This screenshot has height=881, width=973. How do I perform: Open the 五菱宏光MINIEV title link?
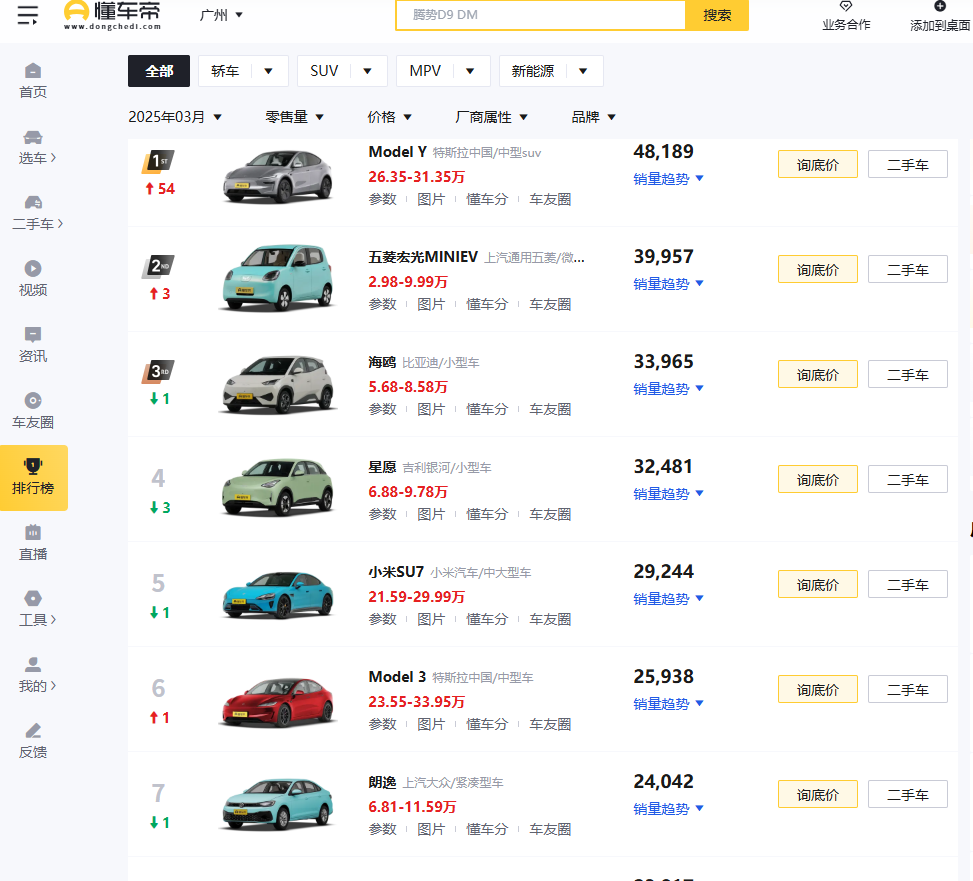[423, 257]
